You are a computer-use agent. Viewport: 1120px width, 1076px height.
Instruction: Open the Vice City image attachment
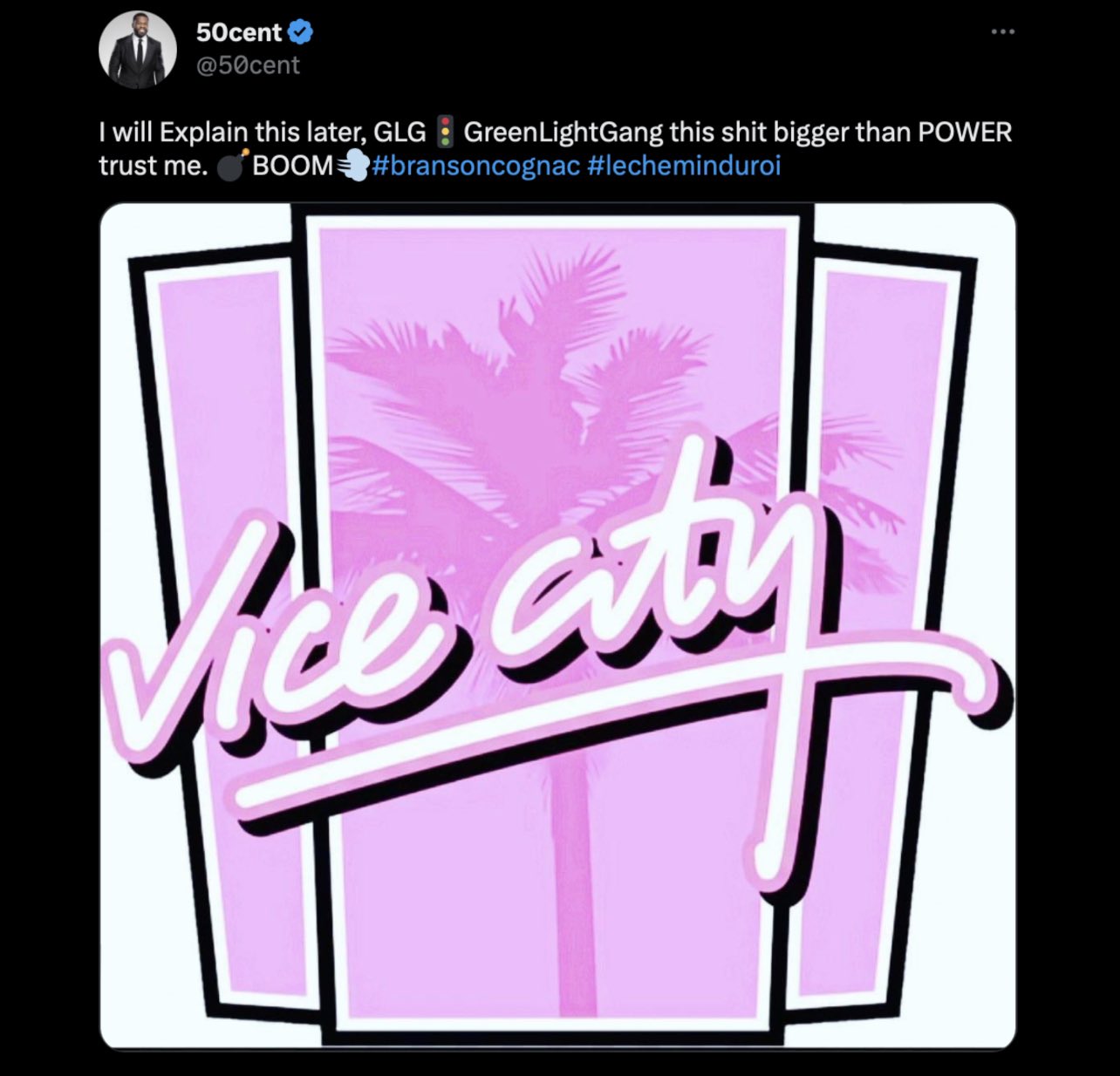(558, 626)
